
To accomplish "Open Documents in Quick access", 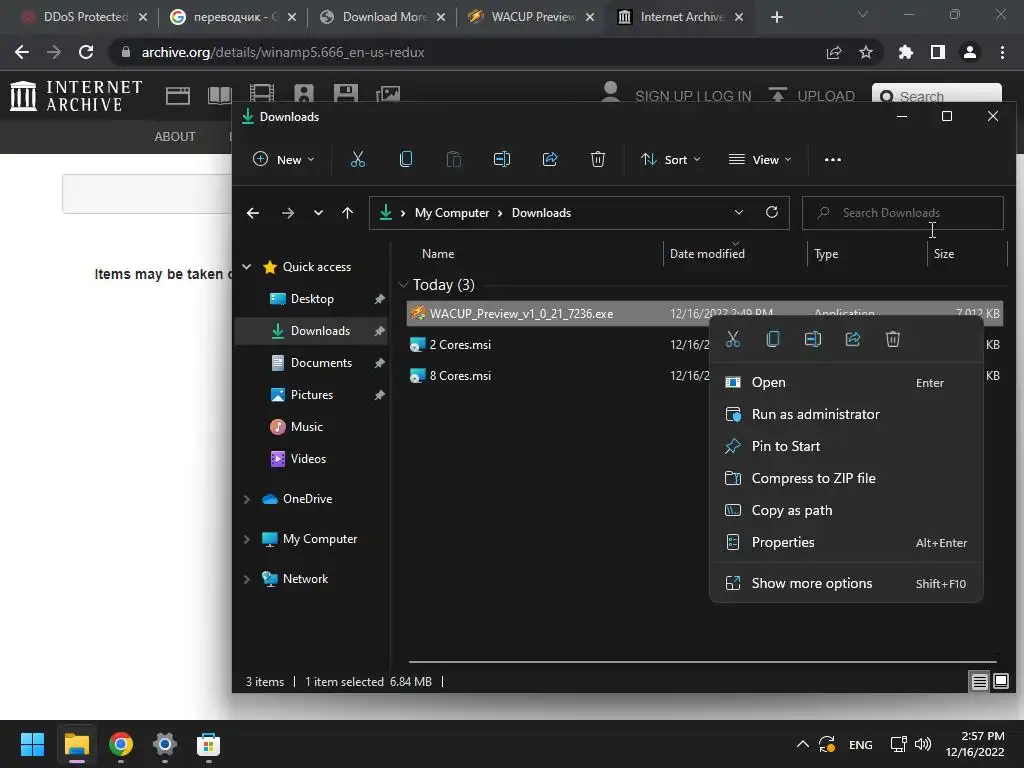I will coord(321,363).
